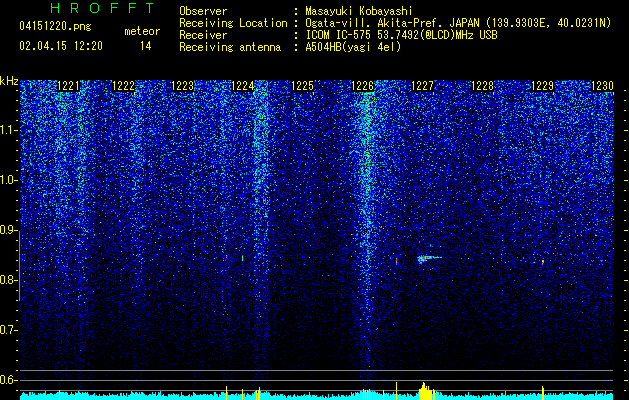Click the kHz axis unit label
The height and width of the screenshot is (400, 629).
[x=9, y=81]
